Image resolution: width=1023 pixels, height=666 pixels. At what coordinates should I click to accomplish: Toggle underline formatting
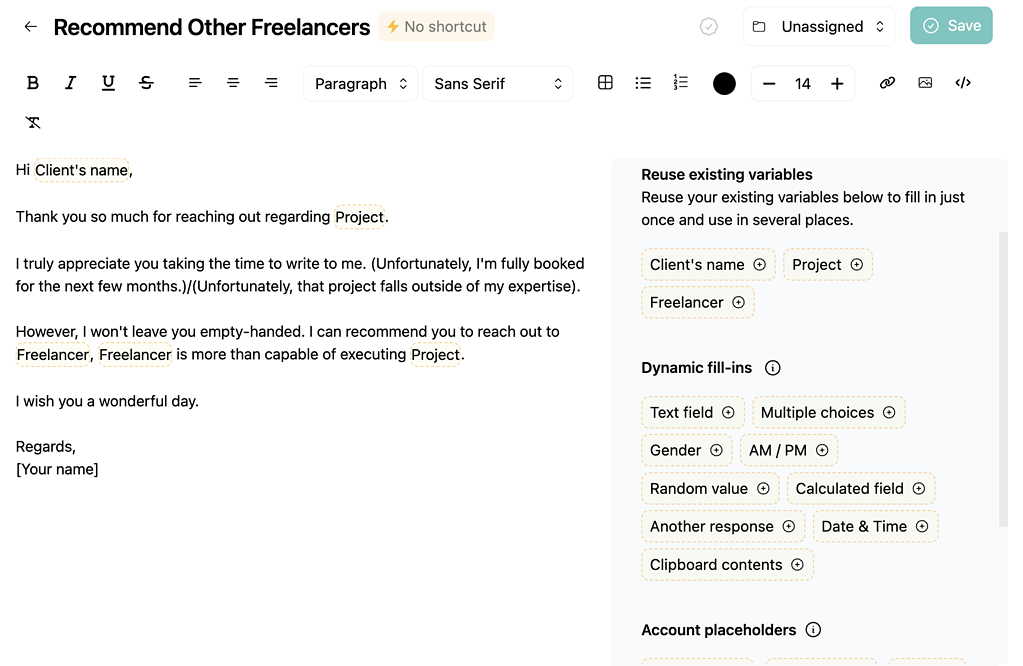[108, 83]
